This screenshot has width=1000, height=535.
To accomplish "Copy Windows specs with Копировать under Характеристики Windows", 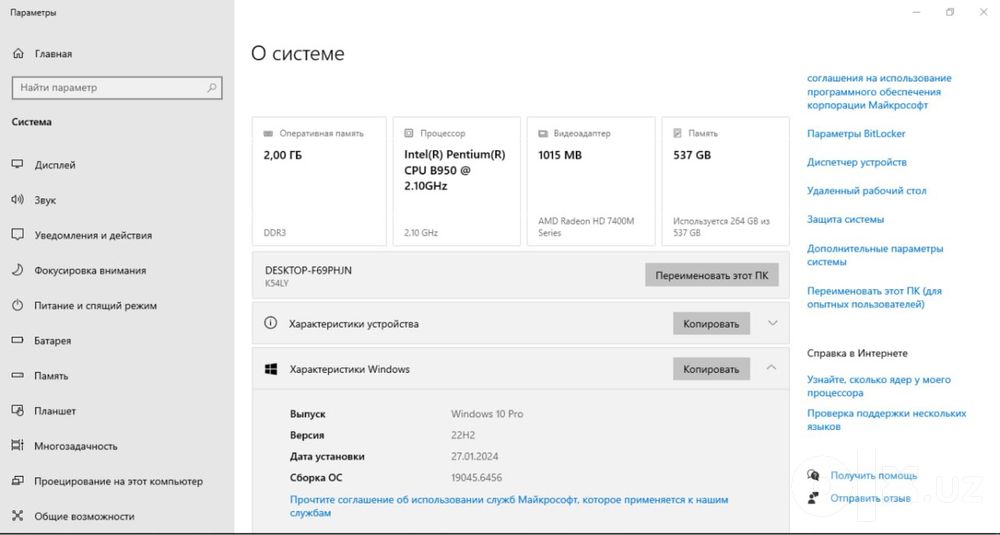I will point(711,369).
